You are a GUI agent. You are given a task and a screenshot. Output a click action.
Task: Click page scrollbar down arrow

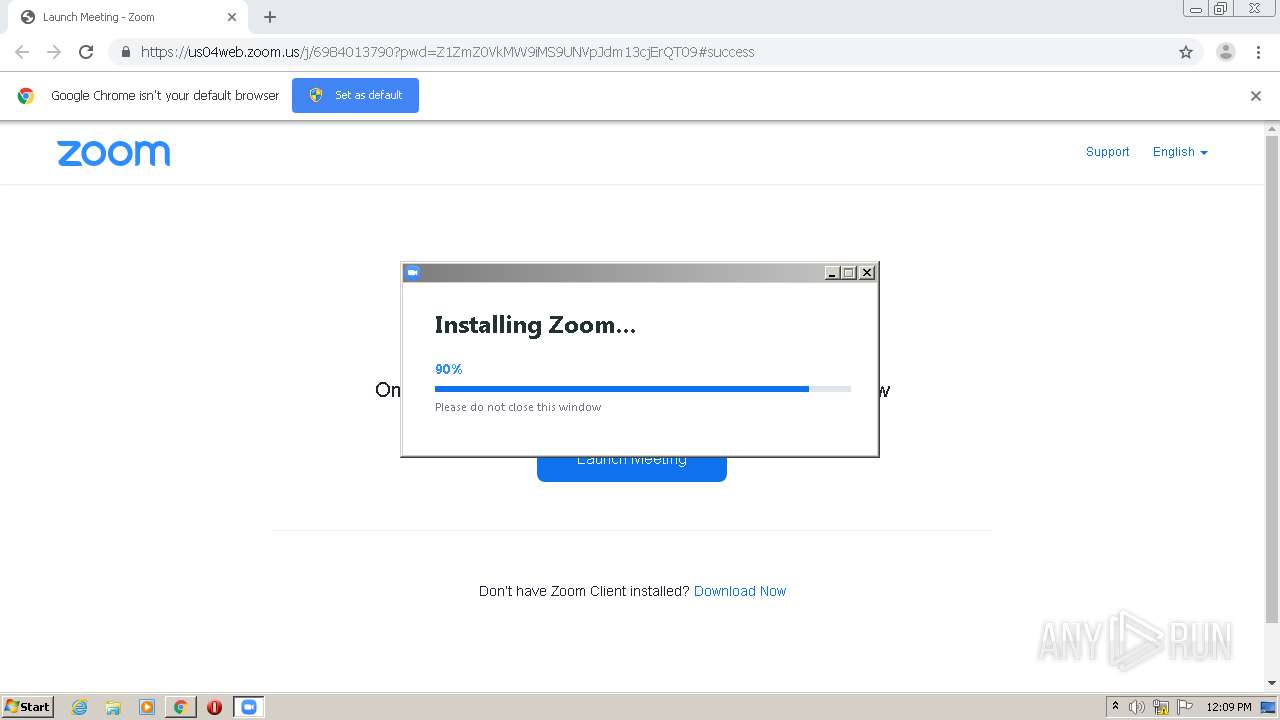click(1272, 683)
